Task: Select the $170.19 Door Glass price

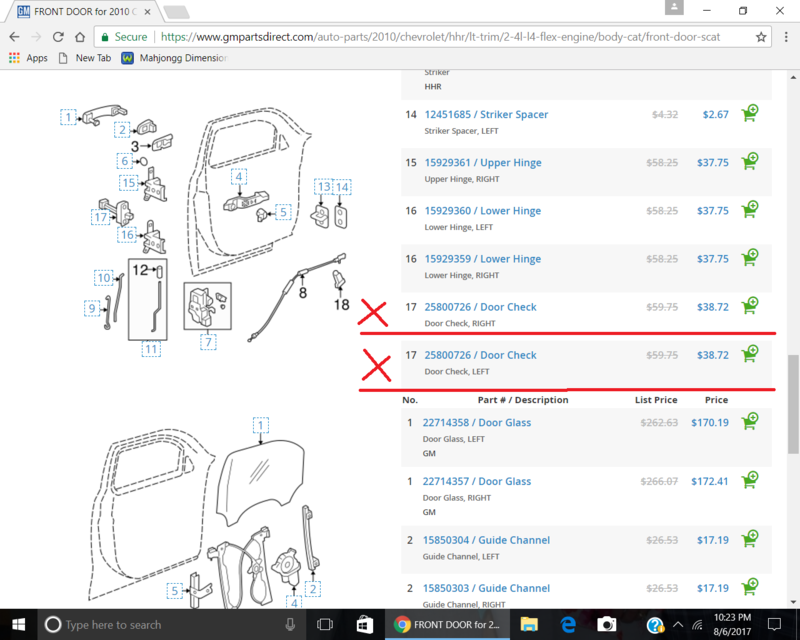Action: pos(710,423)
